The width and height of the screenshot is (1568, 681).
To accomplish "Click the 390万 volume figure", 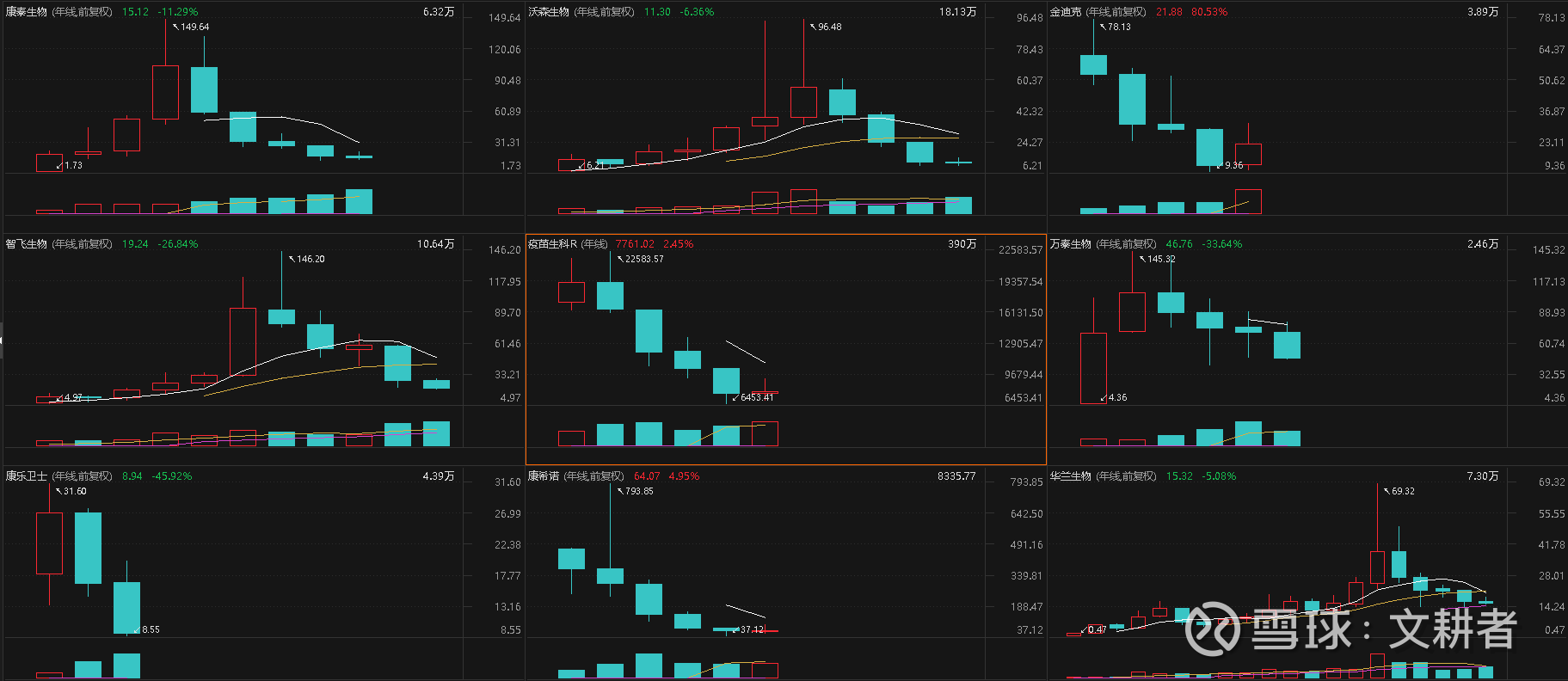I will click(962, 244).
